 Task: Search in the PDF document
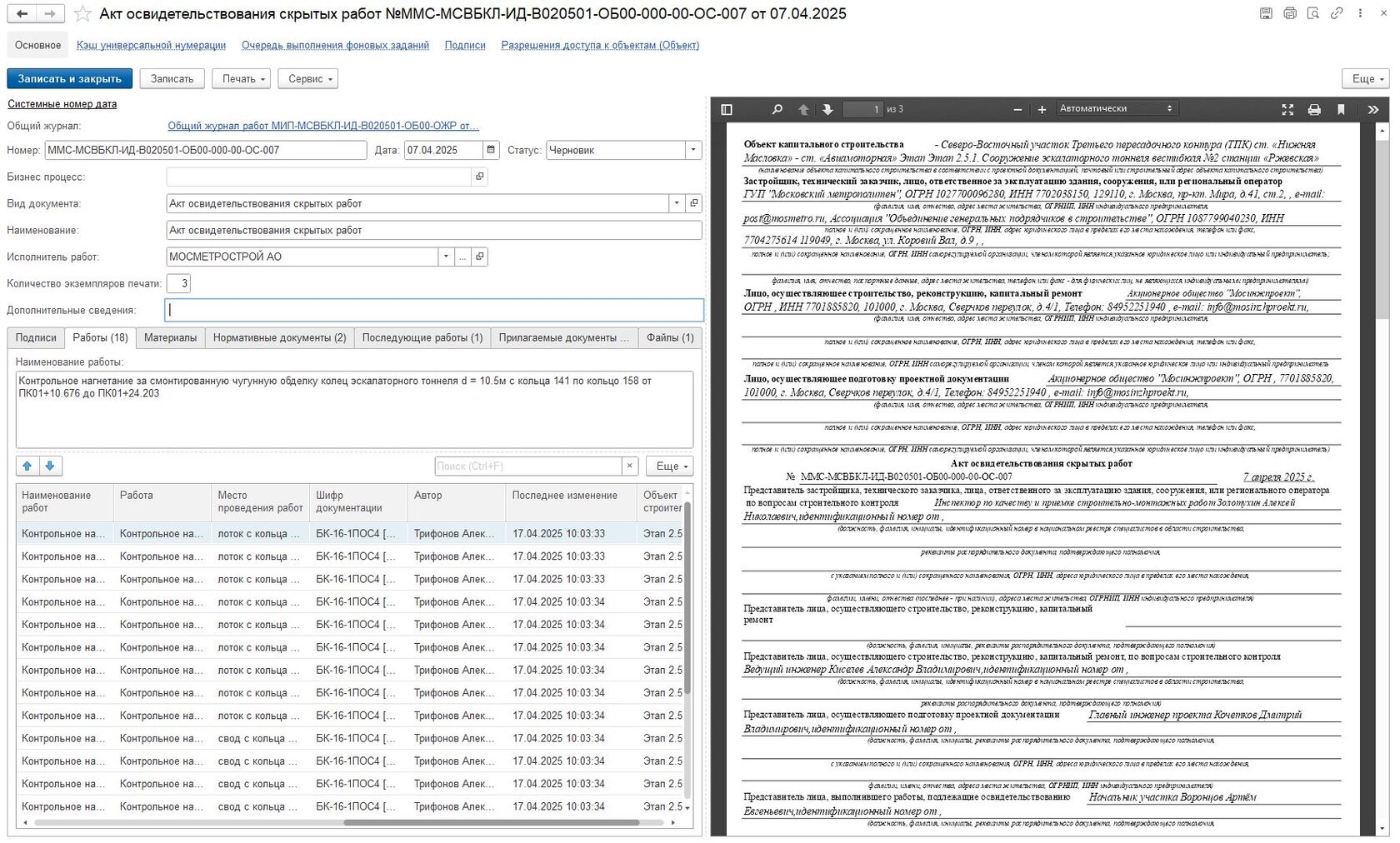[777, 109]
